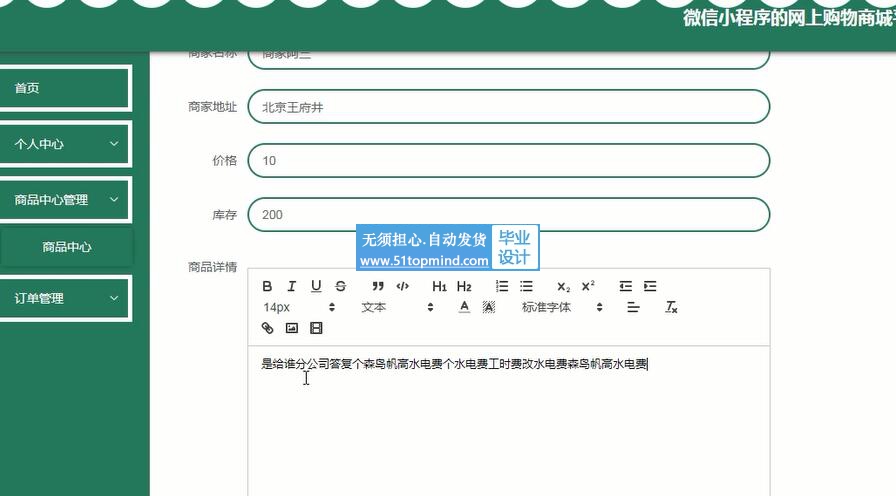Toggle strikethrough formatting in editor
The width and height of the screenshot is (896, 496).
click(341, 286)
